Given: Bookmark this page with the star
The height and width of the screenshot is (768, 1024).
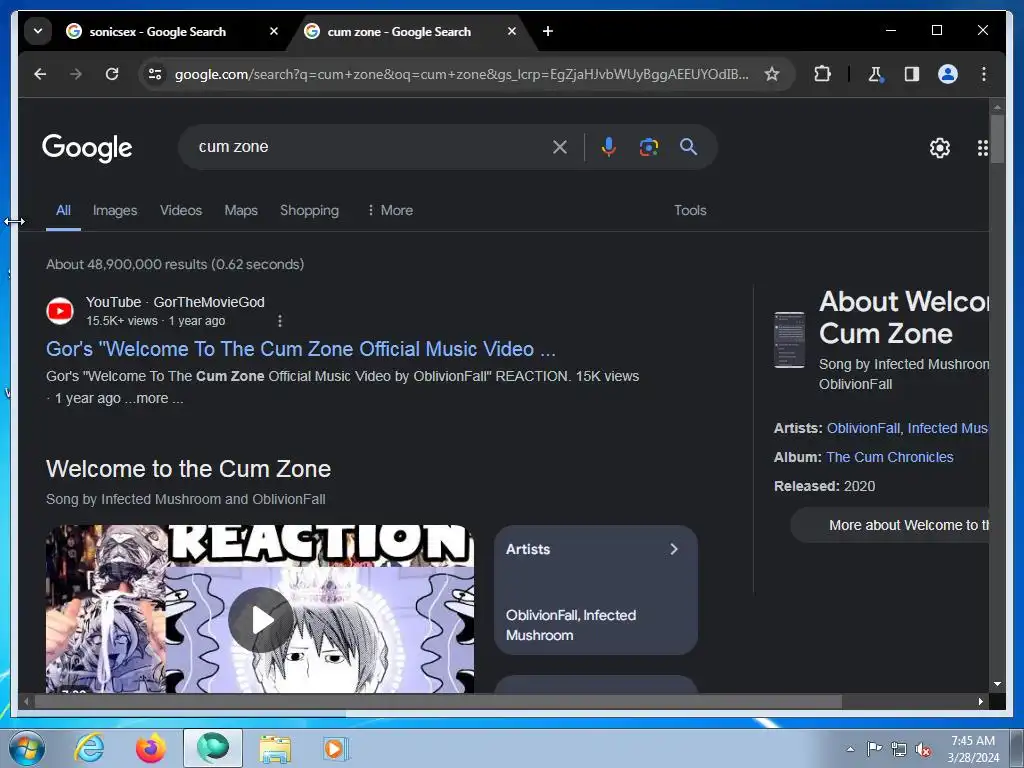Looking at the screenshot, I should coord(772,74).
